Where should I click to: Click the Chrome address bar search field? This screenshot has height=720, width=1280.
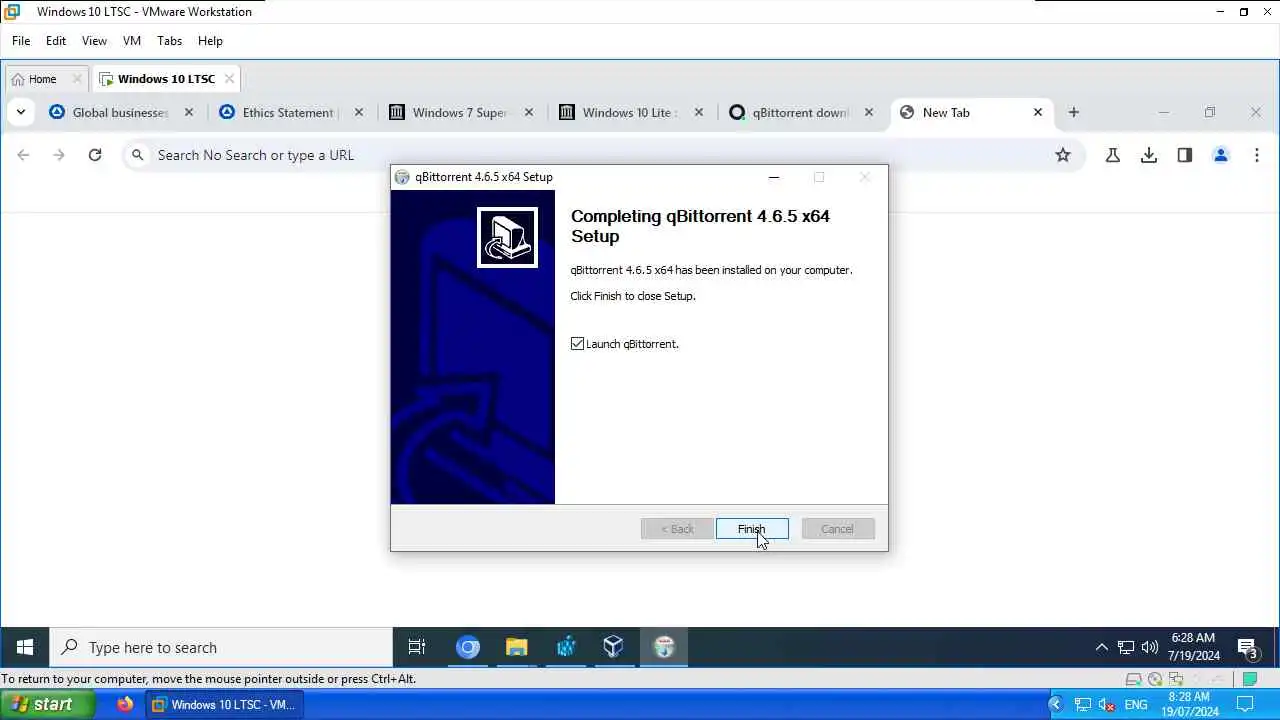pyautogui.click(x=603, y=155)
